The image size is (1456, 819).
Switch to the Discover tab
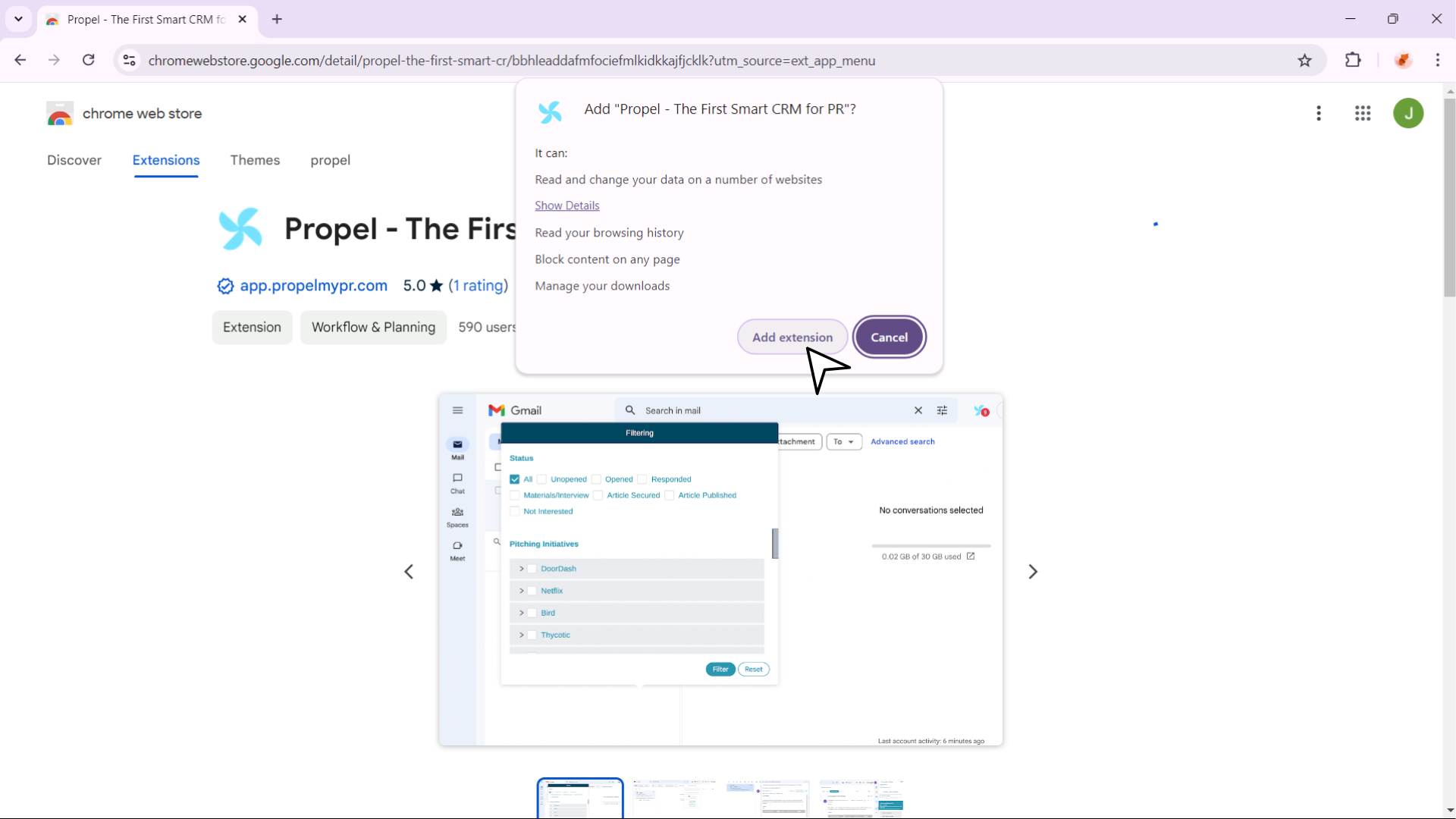(x=74, y=160)
